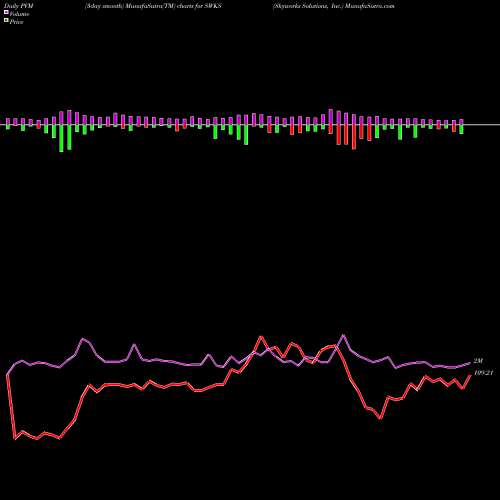Select the 'Price' legend label

point(16,22)
